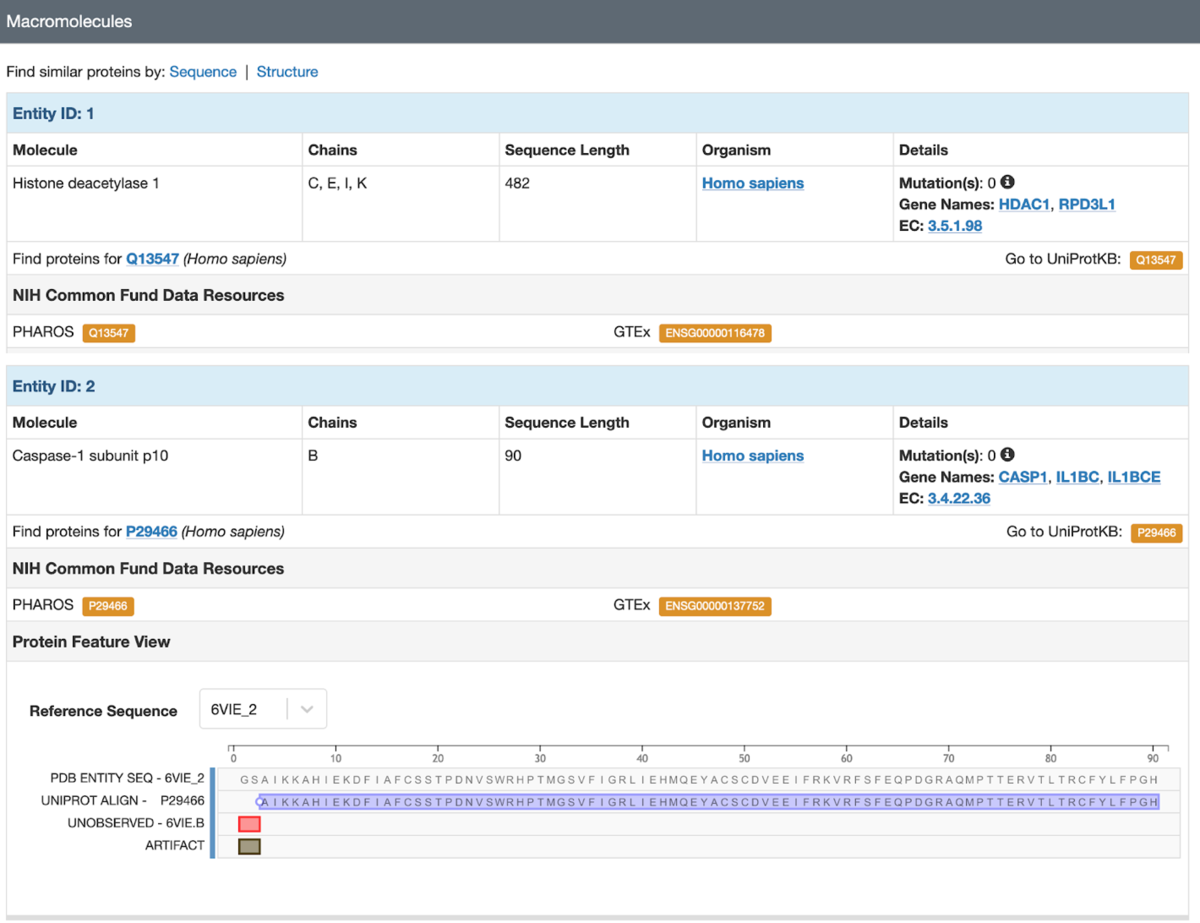Click the CASP1 gene name link

pyautogui.click(x=1023, y=477)
